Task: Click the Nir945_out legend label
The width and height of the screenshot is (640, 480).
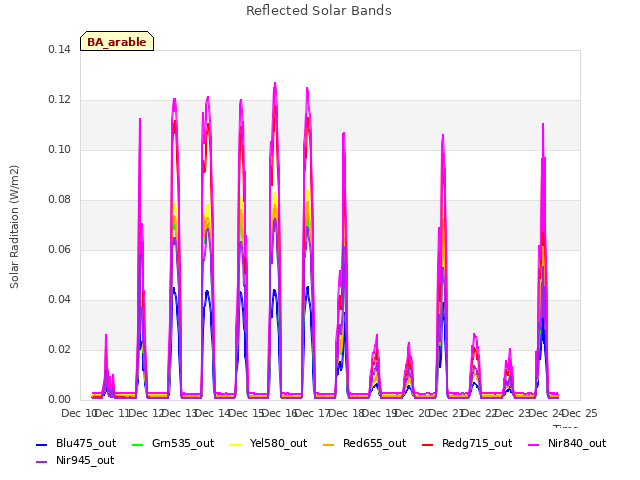Action: pos(85,460)
